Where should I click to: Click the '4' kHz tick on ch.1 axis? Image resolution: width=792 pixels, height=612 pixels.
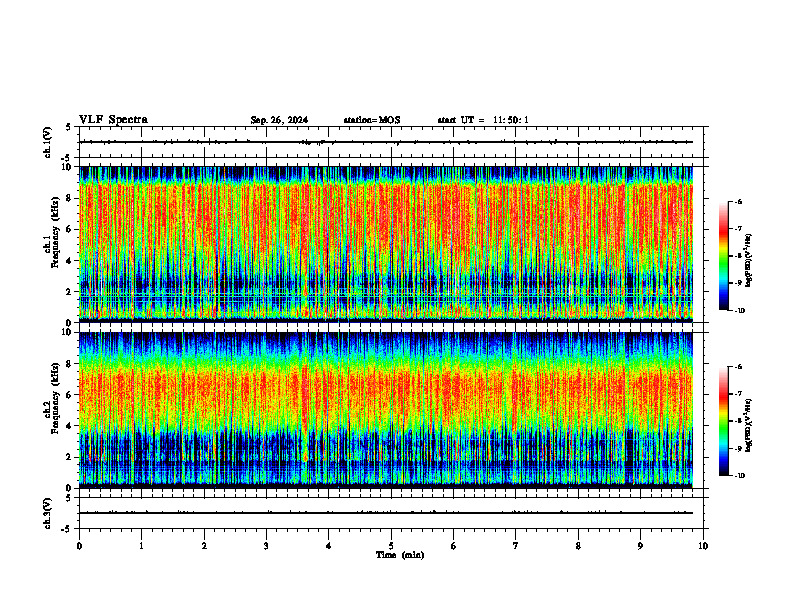click(x=70, y=261)
